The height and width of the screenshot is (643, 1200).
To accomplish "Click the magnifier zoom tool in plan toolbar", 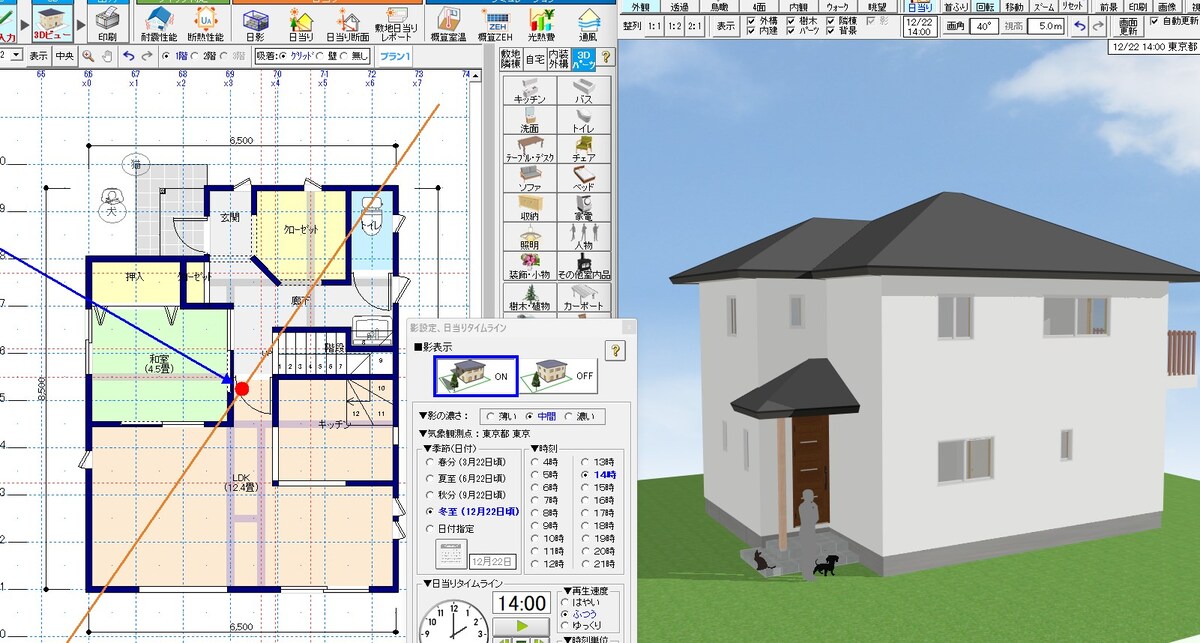I will (x=89, y=57).
